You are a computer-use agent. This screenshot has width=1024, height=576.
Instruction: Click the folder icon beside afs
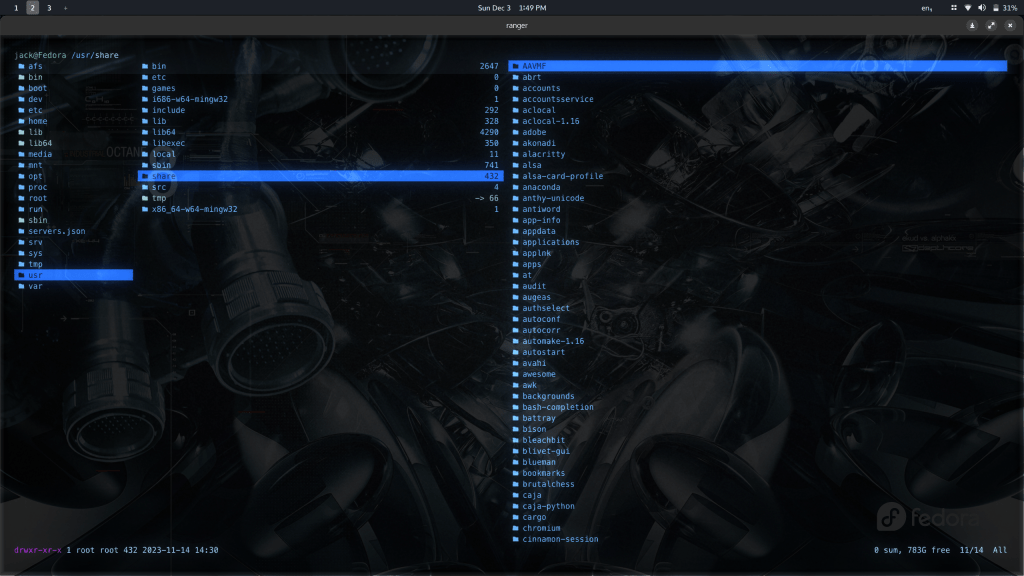21,66
